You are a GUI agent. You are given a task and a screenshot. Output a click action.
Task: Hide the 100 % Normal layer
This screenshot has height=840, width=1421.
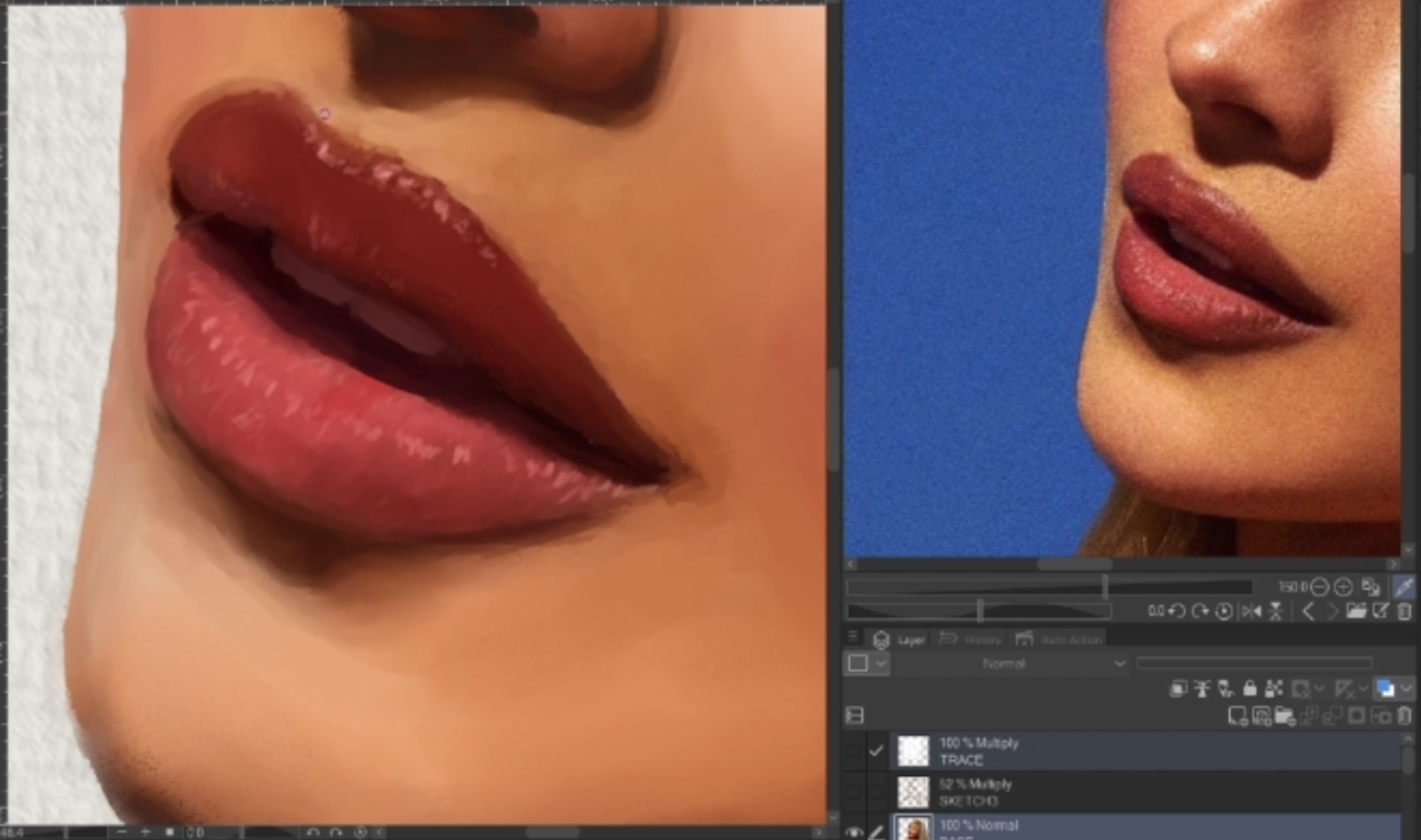coord(855,831)
